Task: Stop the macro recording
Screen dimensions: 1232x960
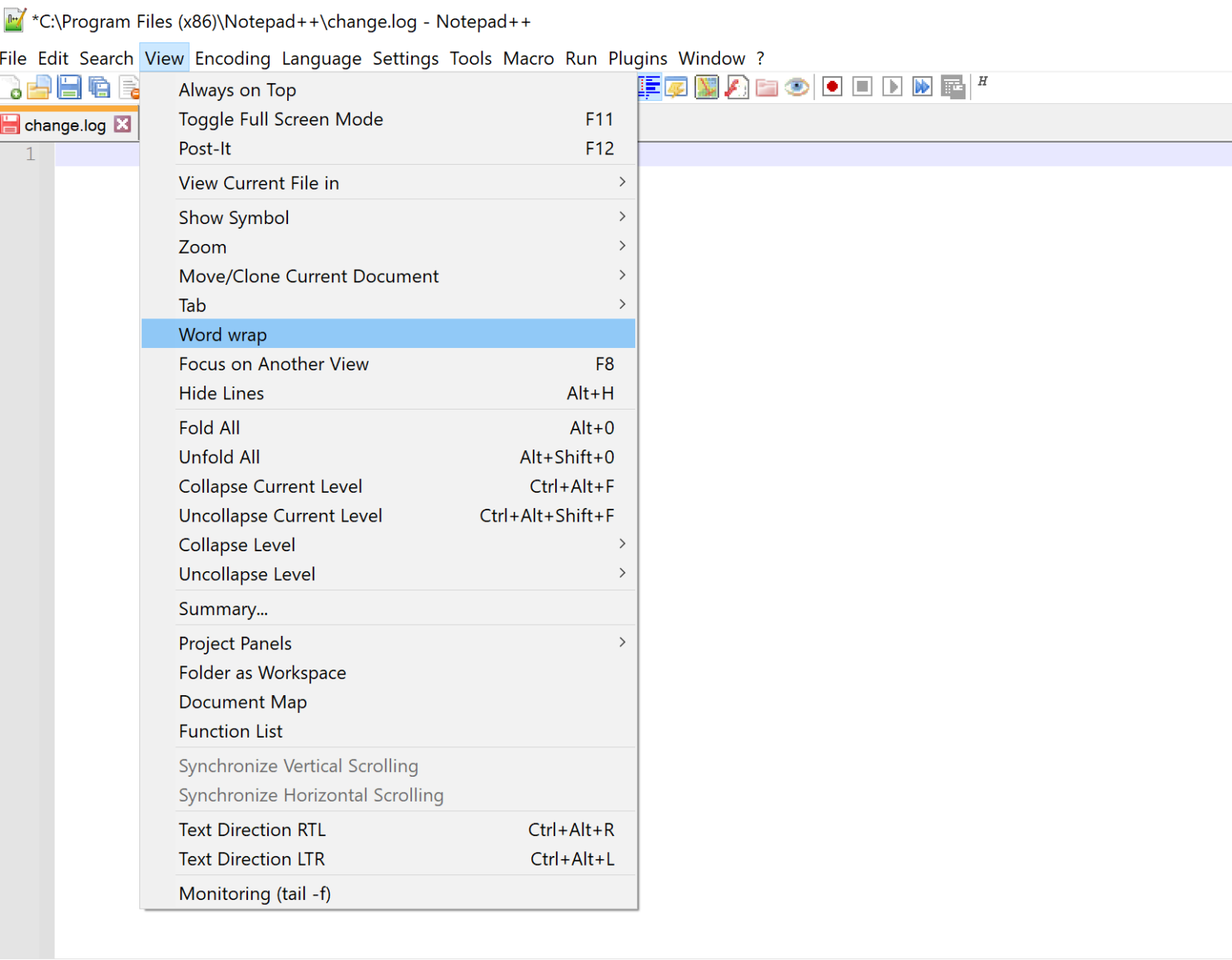Action: point(862,86)
